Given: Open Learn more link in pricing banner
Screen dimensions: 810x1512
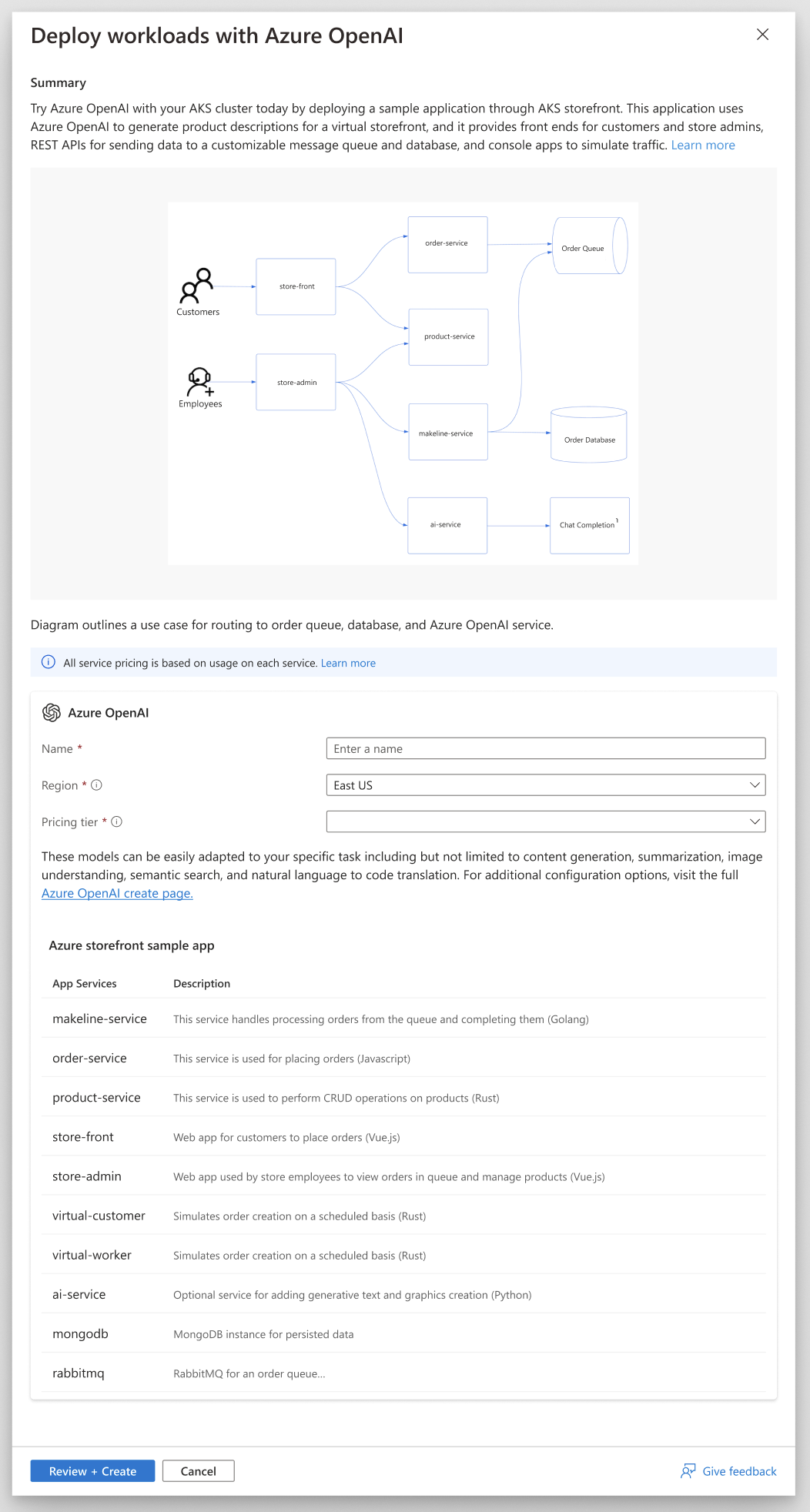Looking at the screenshot, I should (348, 663).
